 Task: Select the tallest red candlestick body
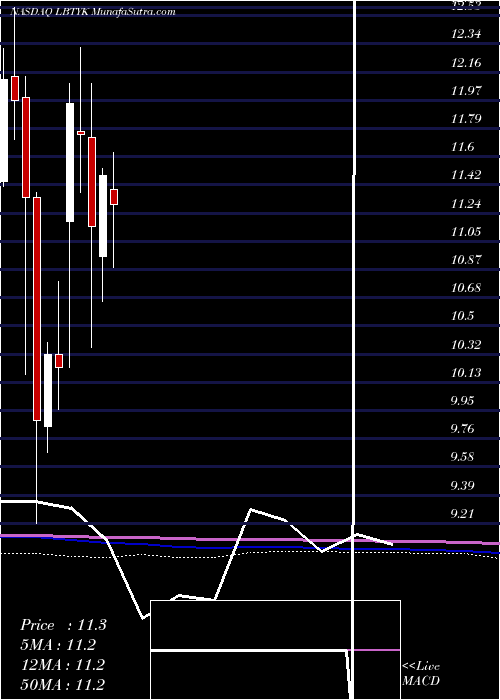point(37,309)
